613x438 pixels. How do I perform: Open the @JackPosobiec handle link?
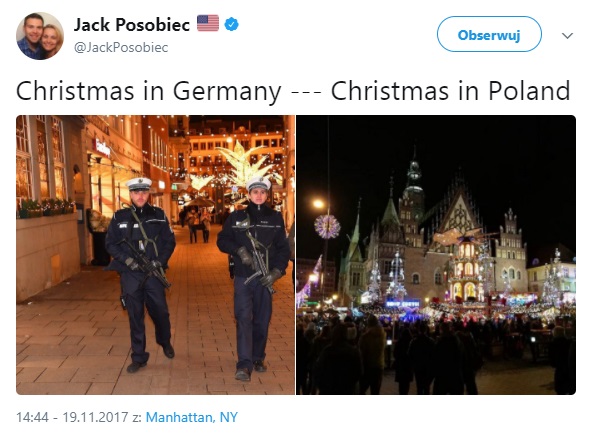click(x=121, y=47)
